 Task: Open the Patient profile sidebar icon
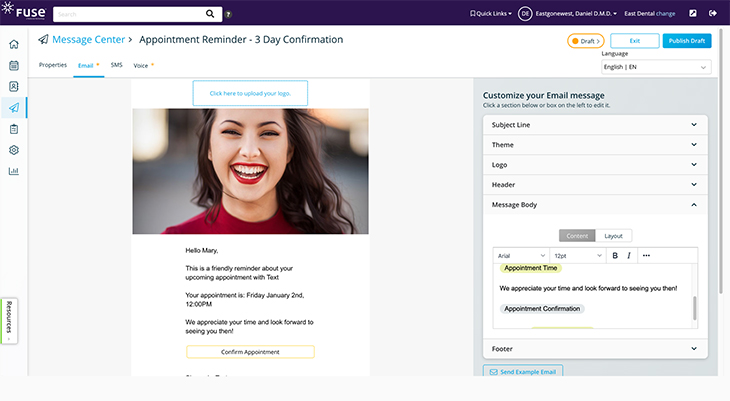14,86
